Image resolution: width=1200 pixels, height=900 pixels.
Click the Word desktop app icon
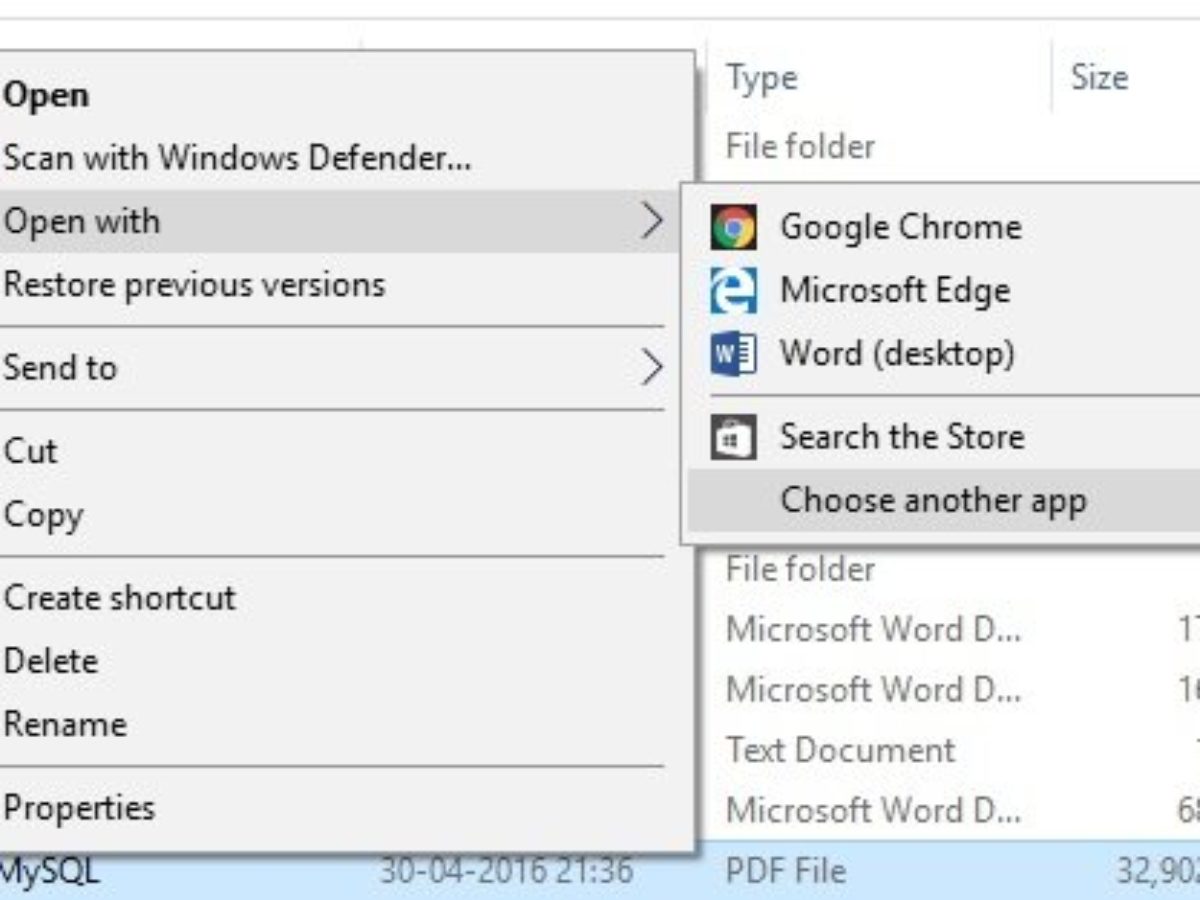[733, 354]
